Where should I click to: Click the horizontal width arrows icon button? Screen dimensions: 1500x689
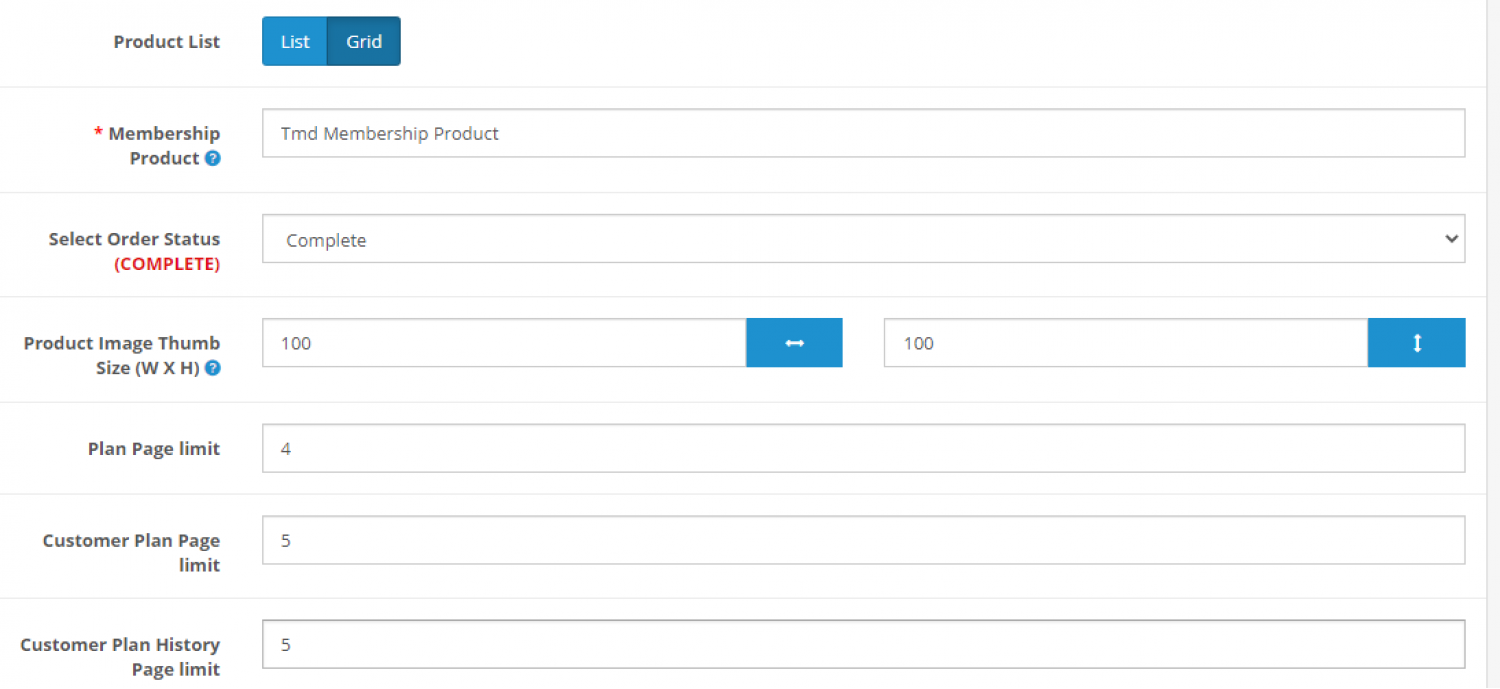click(794, 343)
